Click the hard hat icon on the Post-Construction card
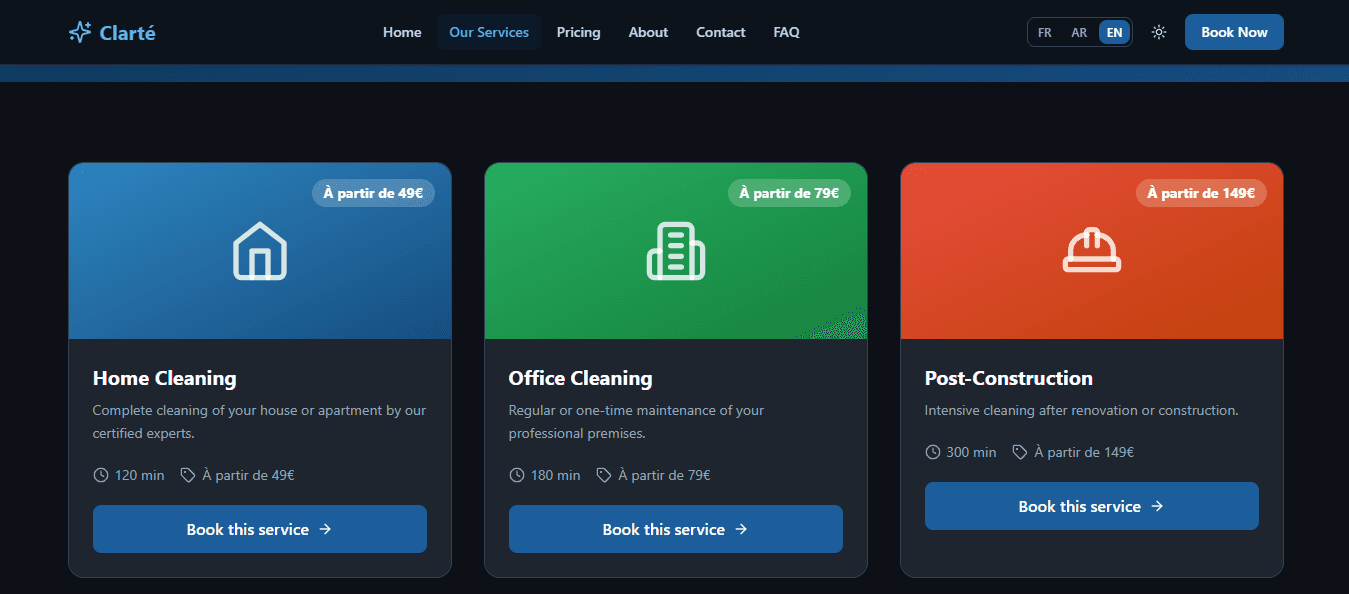The height and width of the screenshot is (594, 1349). [1092, 250]
